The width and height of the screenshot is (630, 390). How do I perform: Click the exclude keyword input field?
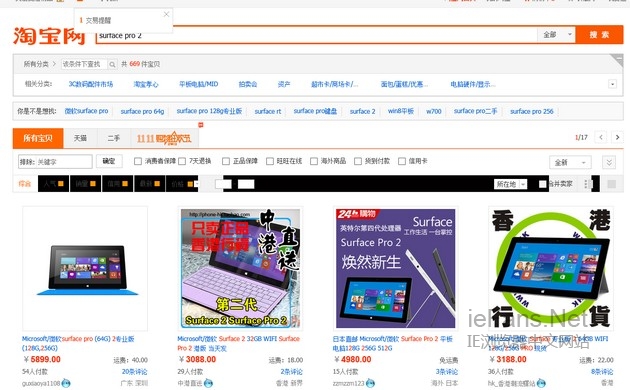pos(55,162)
